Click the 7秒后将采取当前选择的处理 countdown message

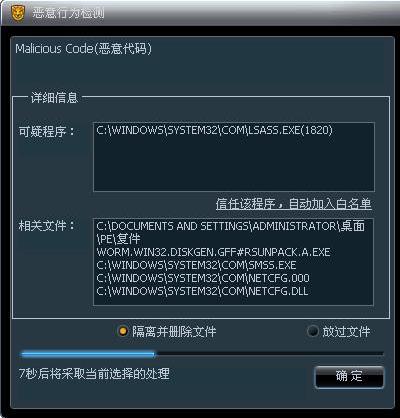point(94,373)
